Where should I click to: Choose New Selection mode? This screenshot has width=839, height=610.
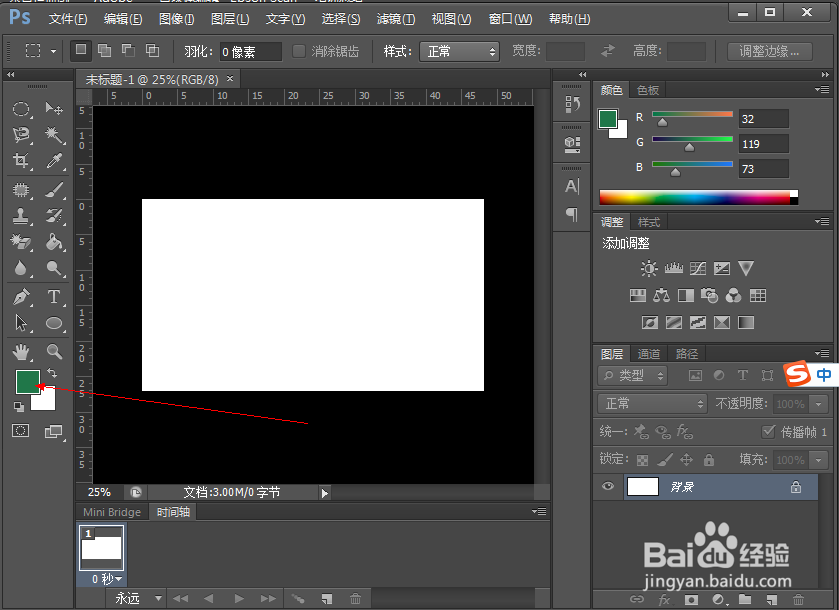81,51
